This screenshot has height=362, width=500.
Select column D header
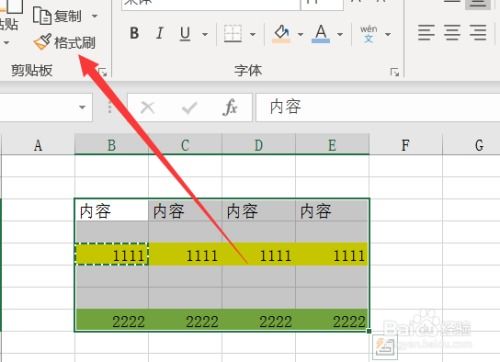259,145
